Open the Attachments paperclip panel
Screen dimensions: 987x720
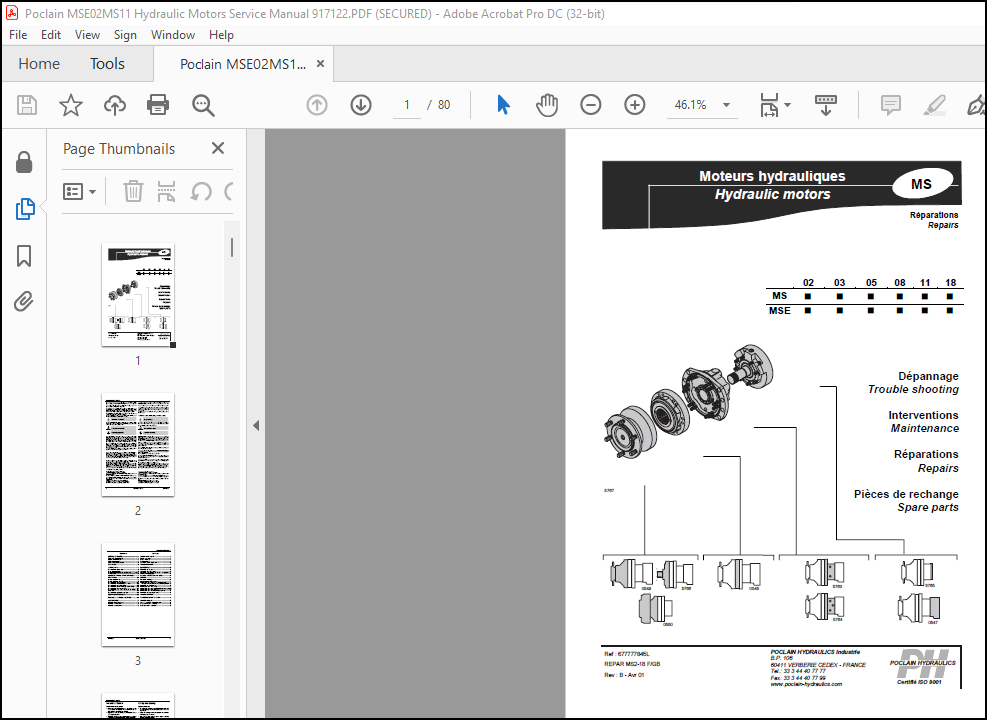(x=24, y=301)
